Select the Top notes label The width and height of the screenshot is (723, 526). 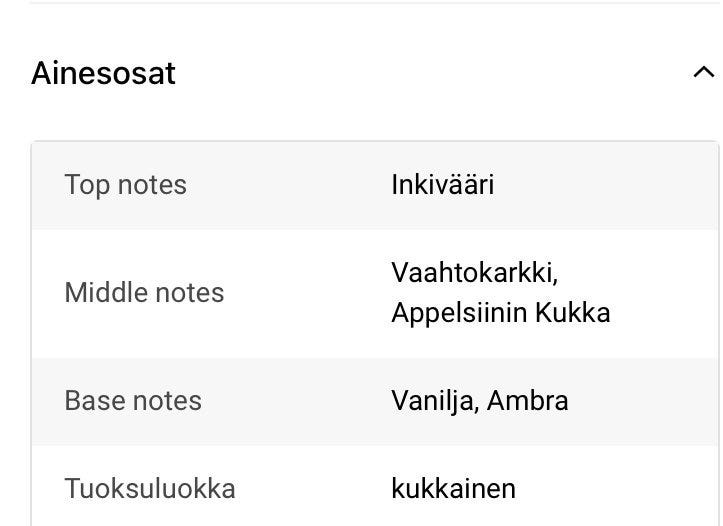[x=125, y=185]
